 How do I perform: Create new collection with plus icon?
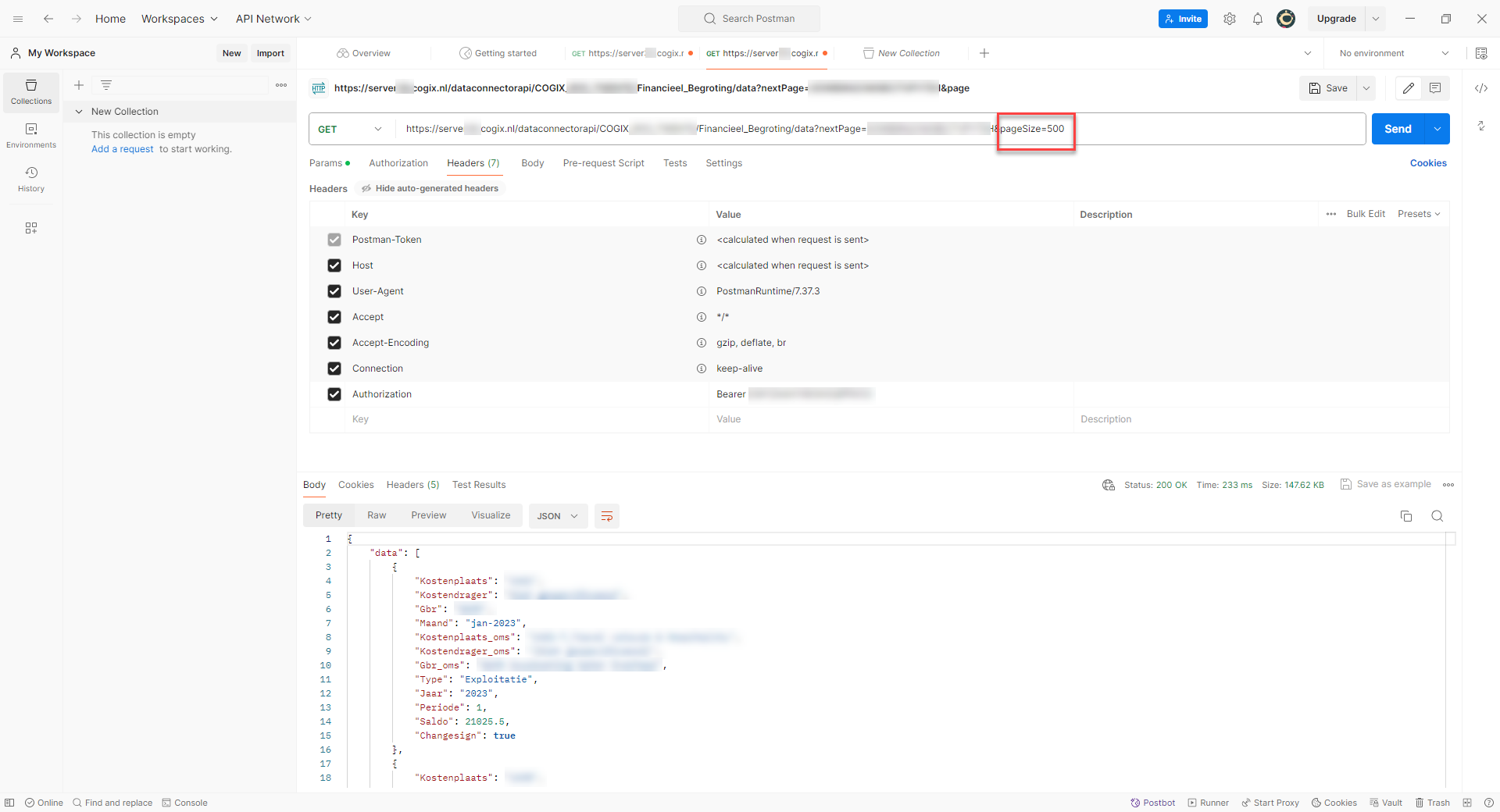coord(79,85)
